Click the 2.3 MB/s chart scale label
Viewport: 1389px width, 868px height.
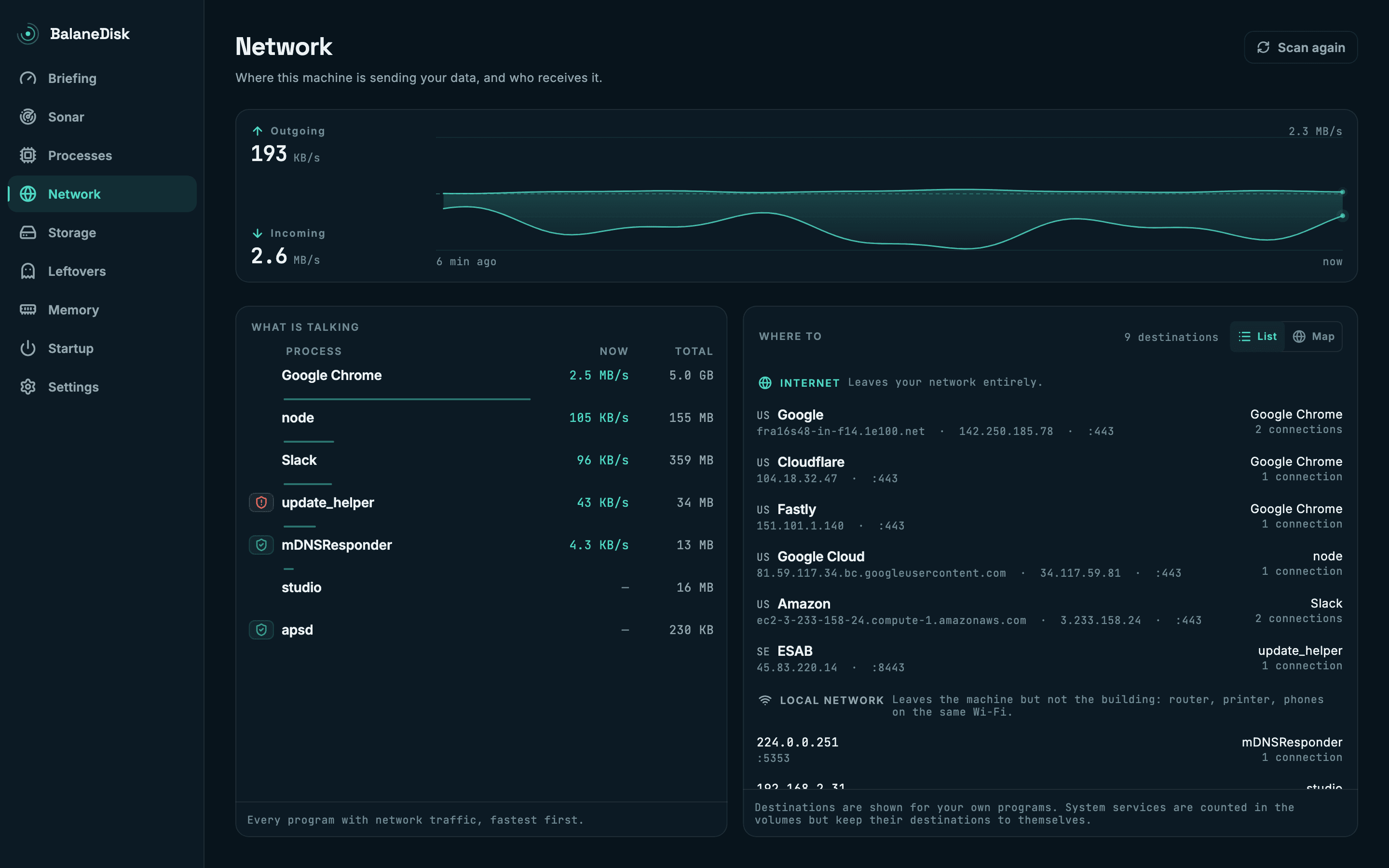(1315, 132)
